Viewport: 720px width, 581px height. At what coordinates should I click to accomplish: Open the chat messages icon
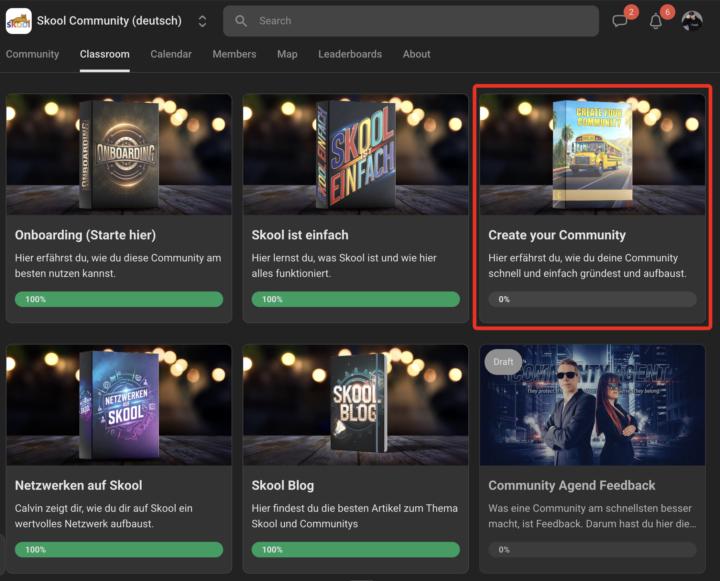coord(620,21)
